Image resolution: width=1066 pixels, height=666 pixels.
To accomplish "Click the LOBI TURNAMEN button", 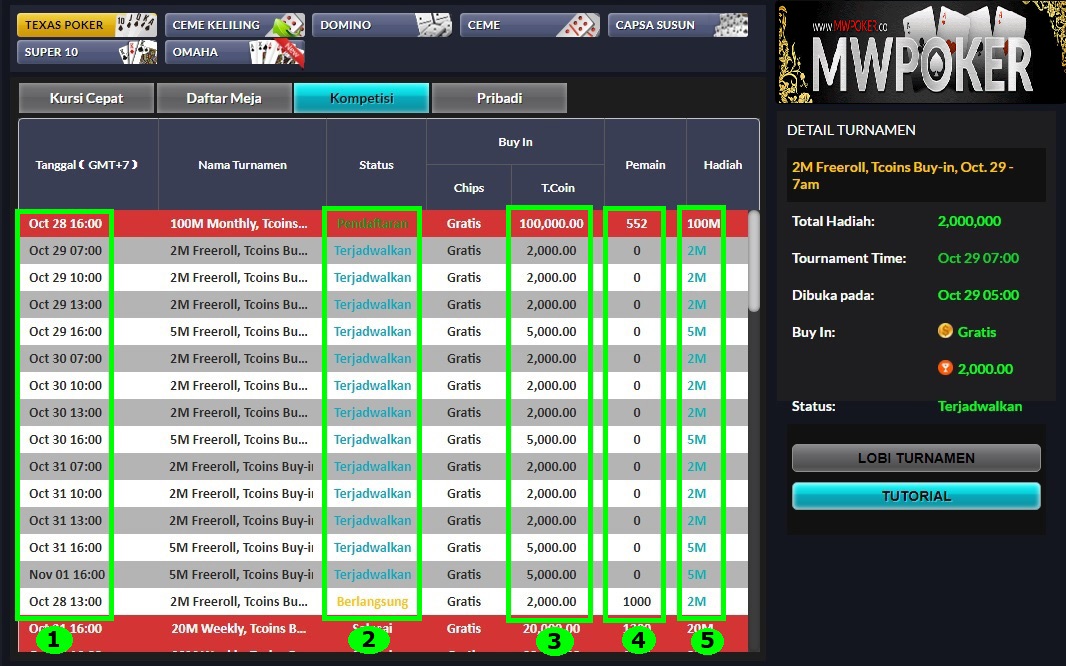I will [x=915, y=458].
